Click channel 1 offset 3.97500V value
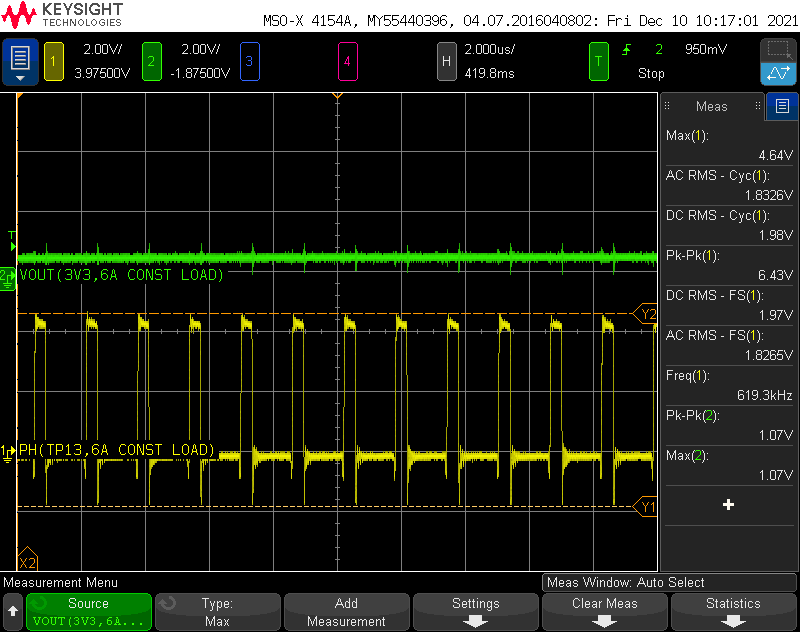This screenshot has width=800, height=632. click(x=102, y=73)
